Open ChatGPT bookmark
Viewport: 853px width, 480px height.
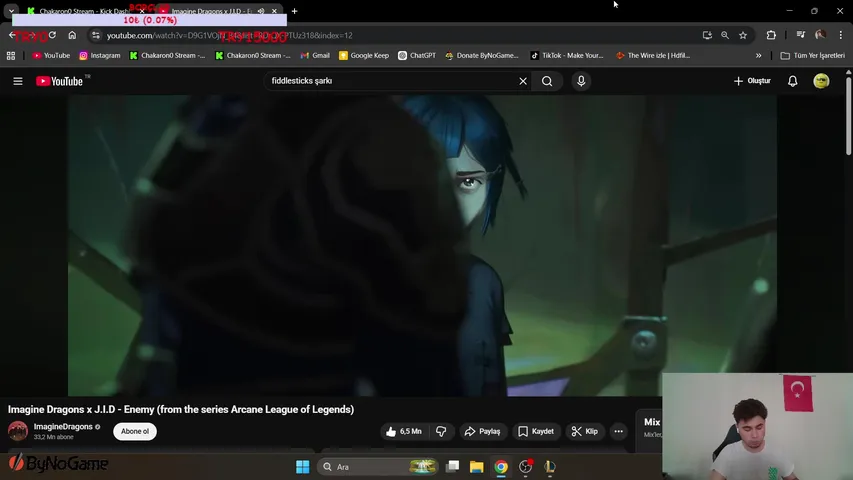[x=417, y=56]
